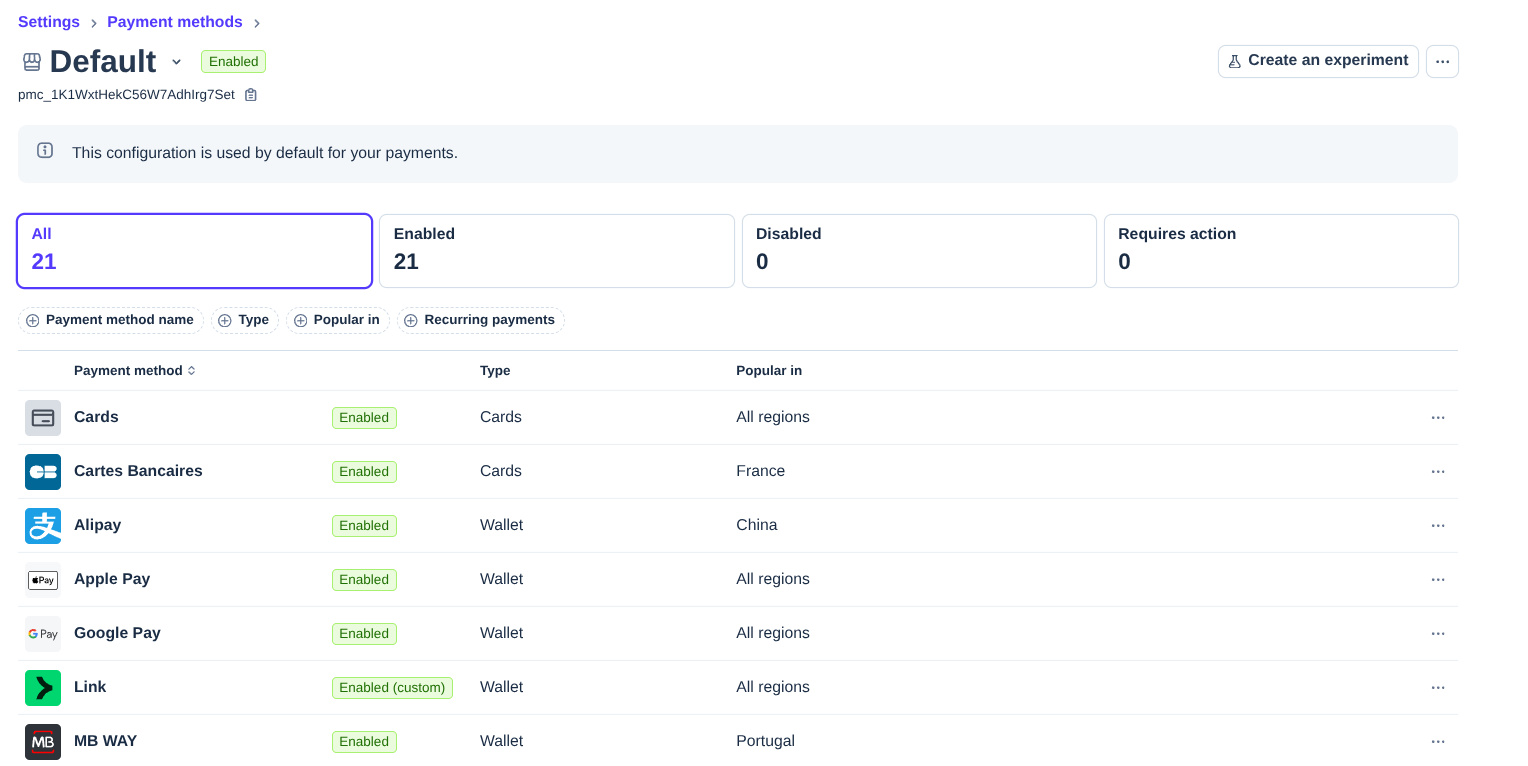Viewport: 1528px width, 766px height.
Task: Open the more options menu beside Create an experiment
Action: 1442,61
